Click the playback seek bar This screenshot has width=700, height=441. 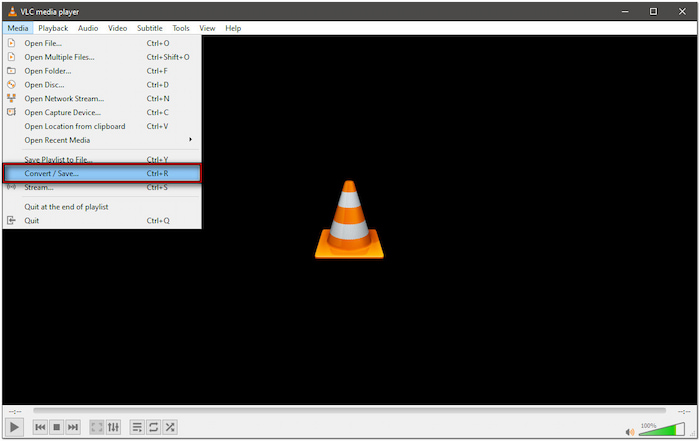[x=349, y=410]
